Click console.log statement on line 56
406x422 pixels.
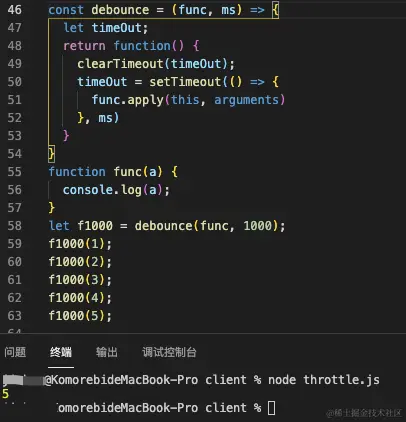point(116,190)
